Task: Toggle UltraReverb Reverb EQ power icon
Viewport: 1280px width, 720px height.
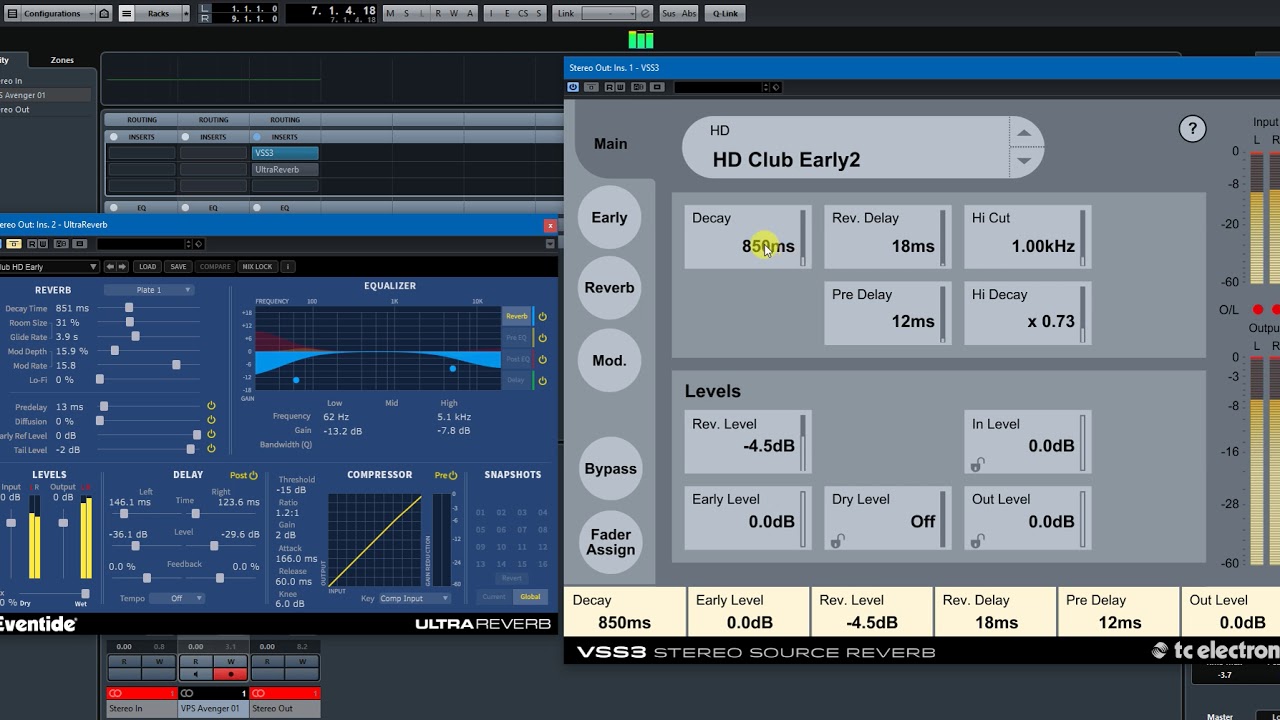Action: [543, 316]
